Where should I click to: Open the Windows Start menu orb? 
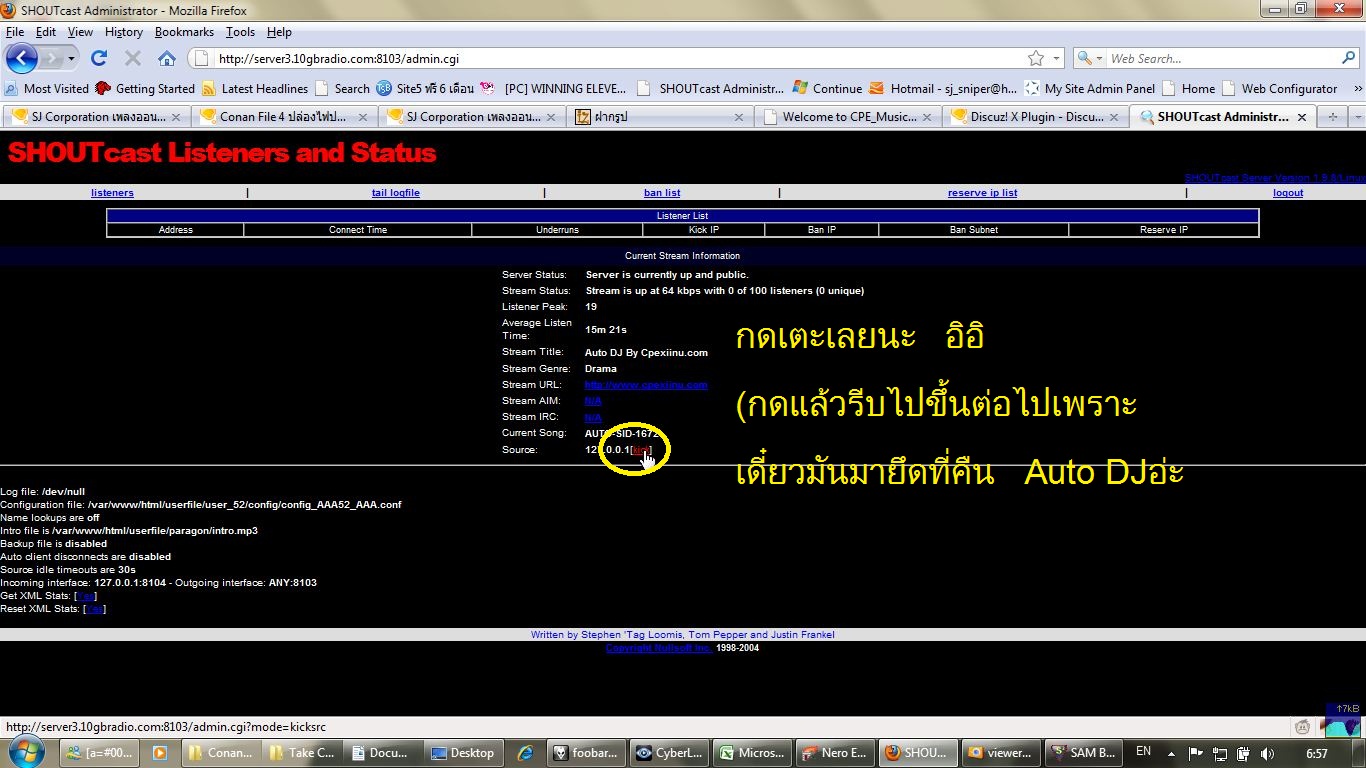(26, 752)
